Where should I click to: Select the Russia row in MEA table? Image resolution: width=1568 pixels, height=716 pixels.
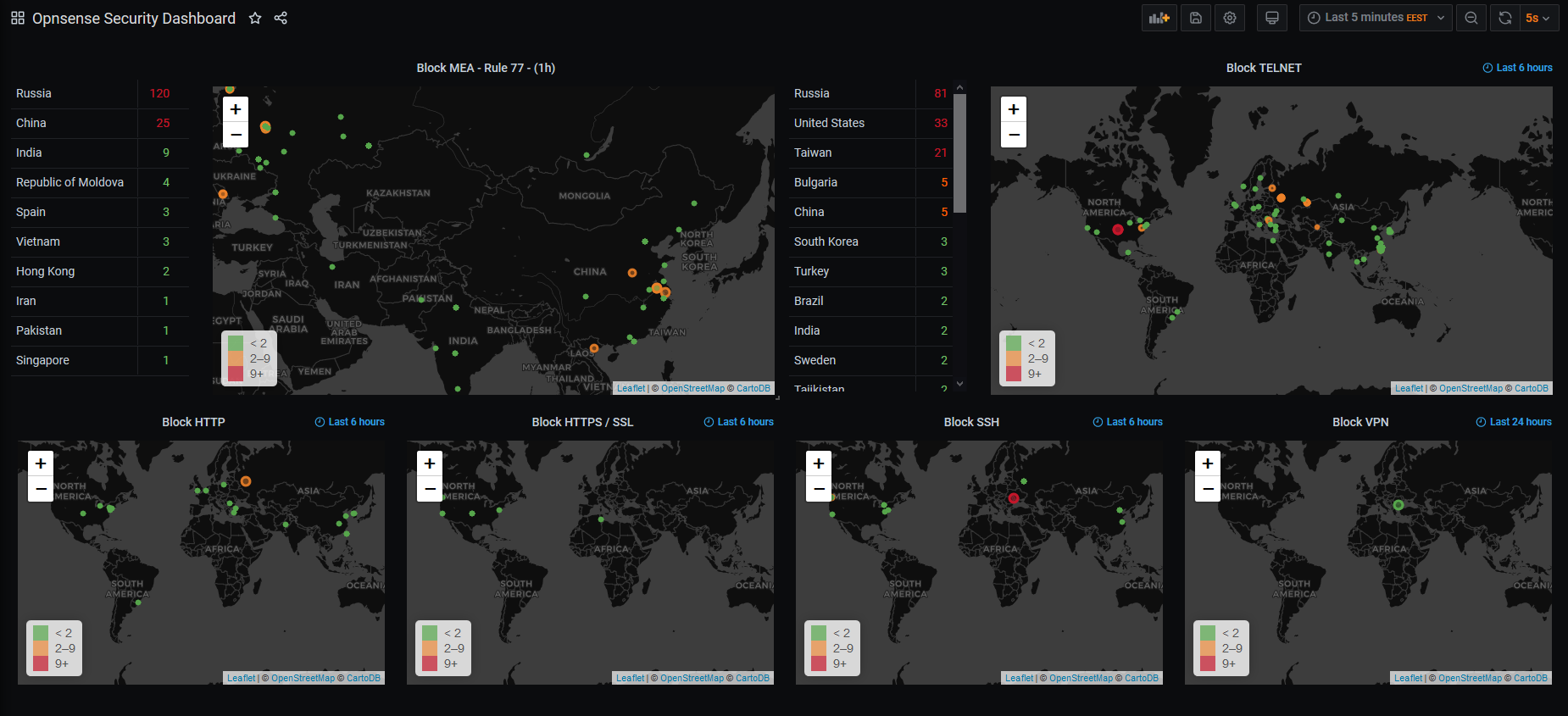pyautogui.click(x=100, y=94)
